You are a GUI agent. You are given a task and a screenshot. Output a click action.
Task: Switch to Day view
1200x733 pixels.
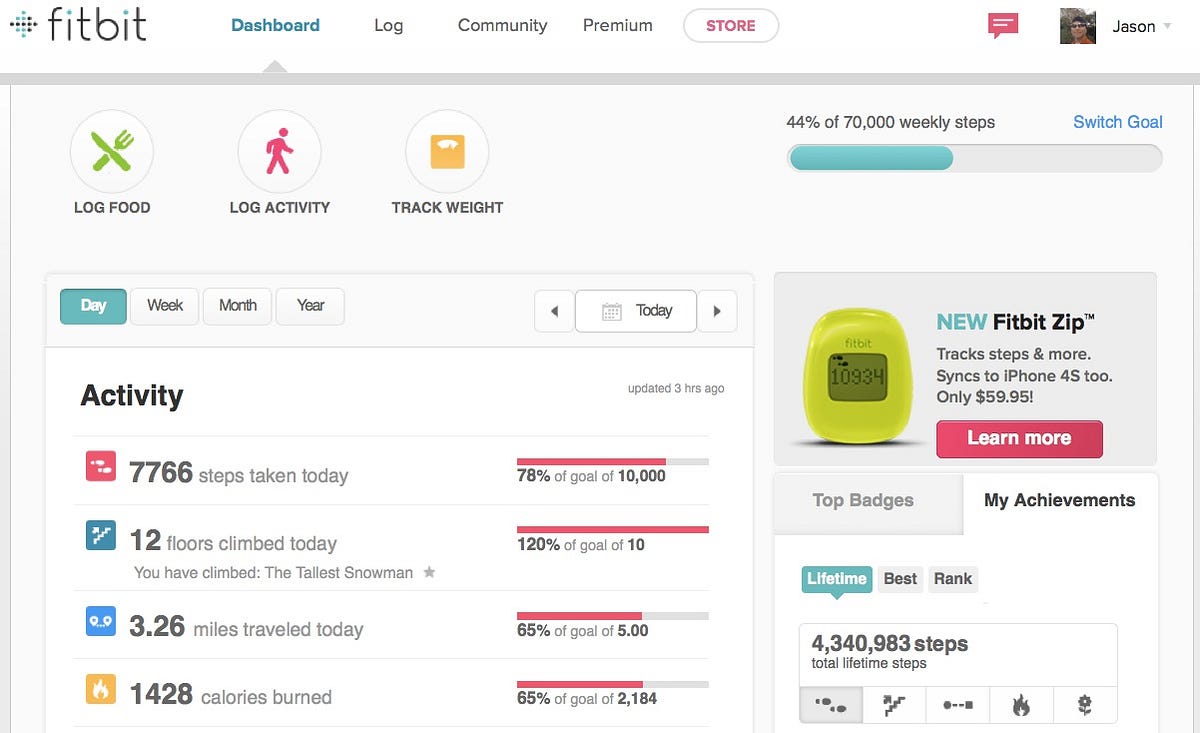coord(93,306)
